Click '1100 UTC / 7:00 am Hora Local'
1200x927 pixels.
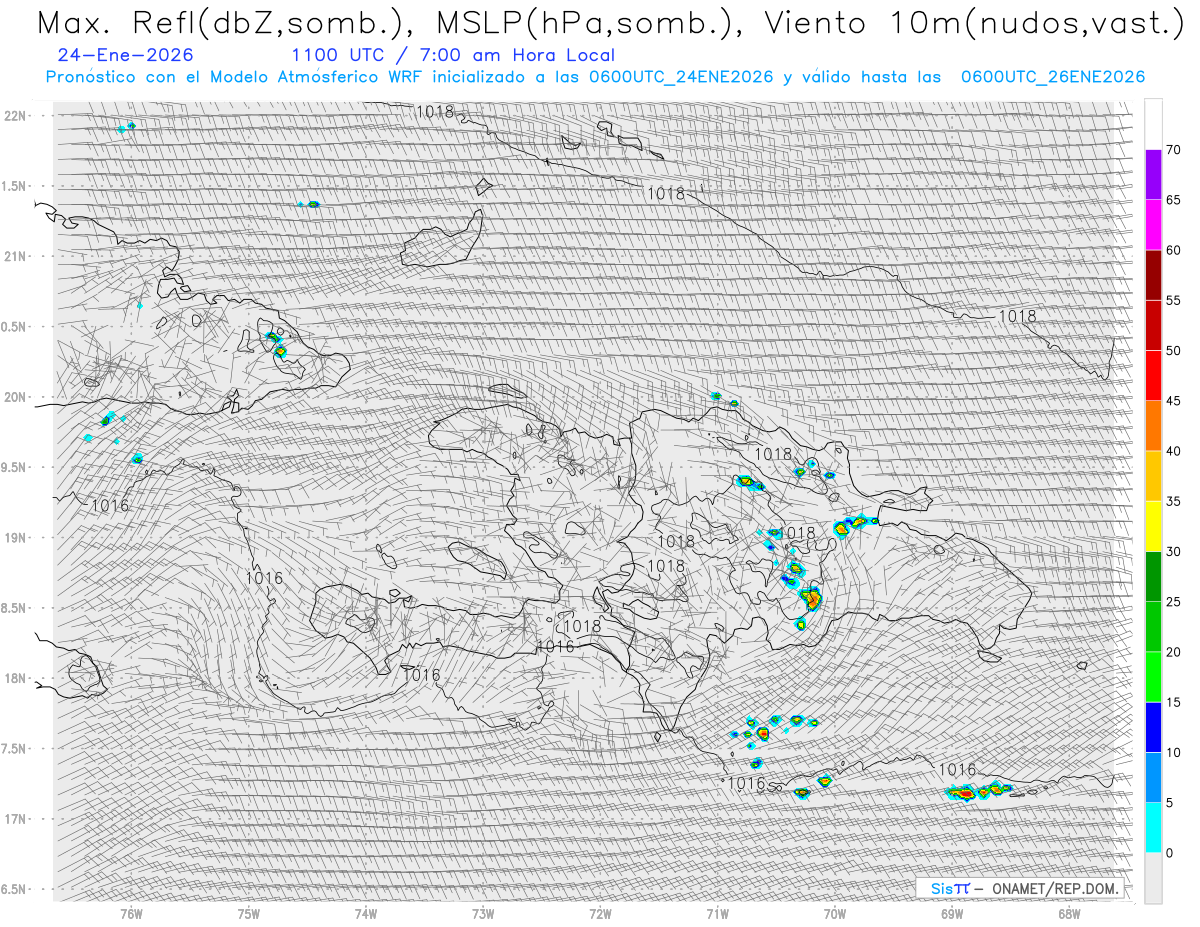(453, 55)
